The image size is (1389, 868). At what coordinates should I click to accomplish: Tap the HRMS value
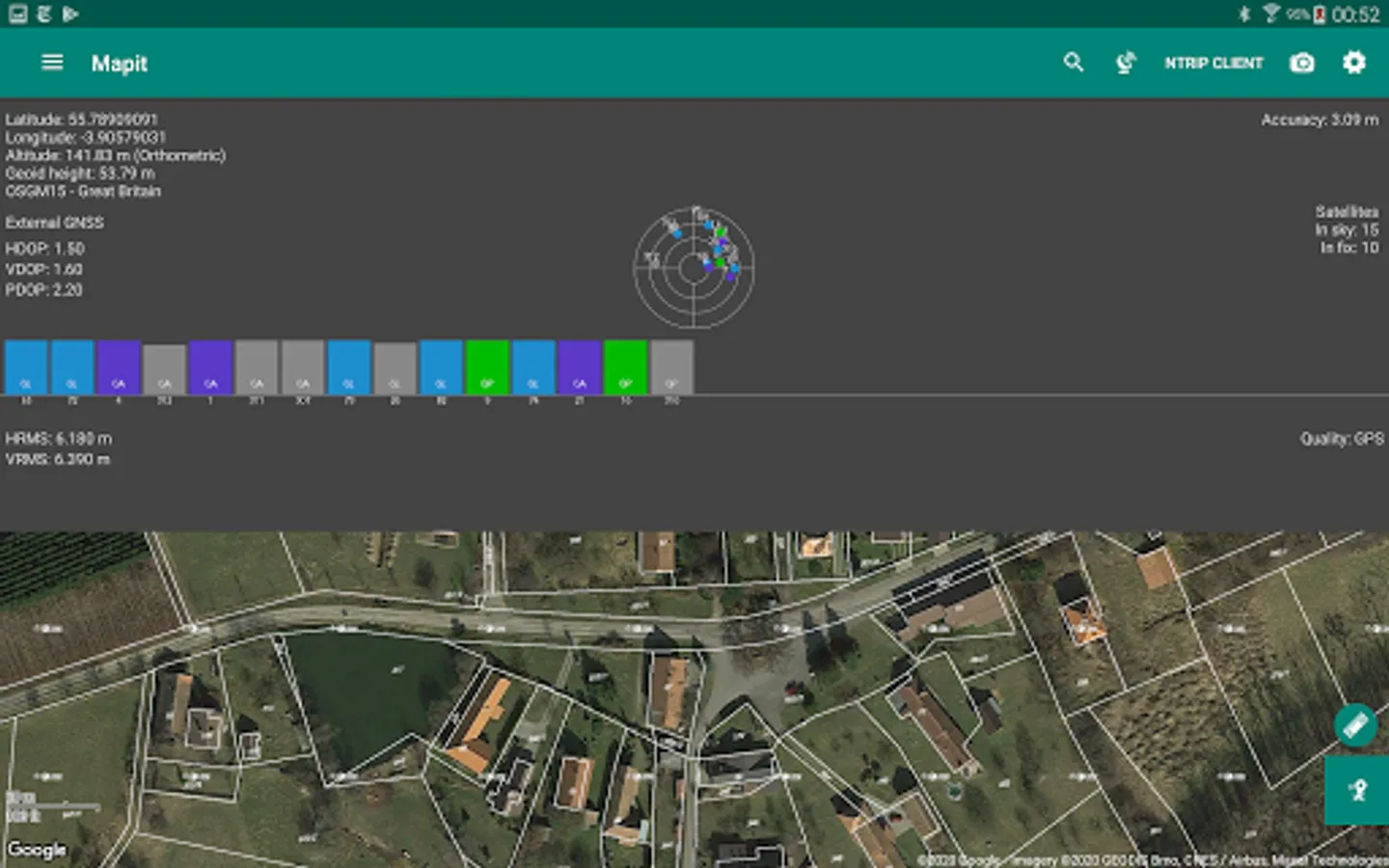tap(59, 439)
